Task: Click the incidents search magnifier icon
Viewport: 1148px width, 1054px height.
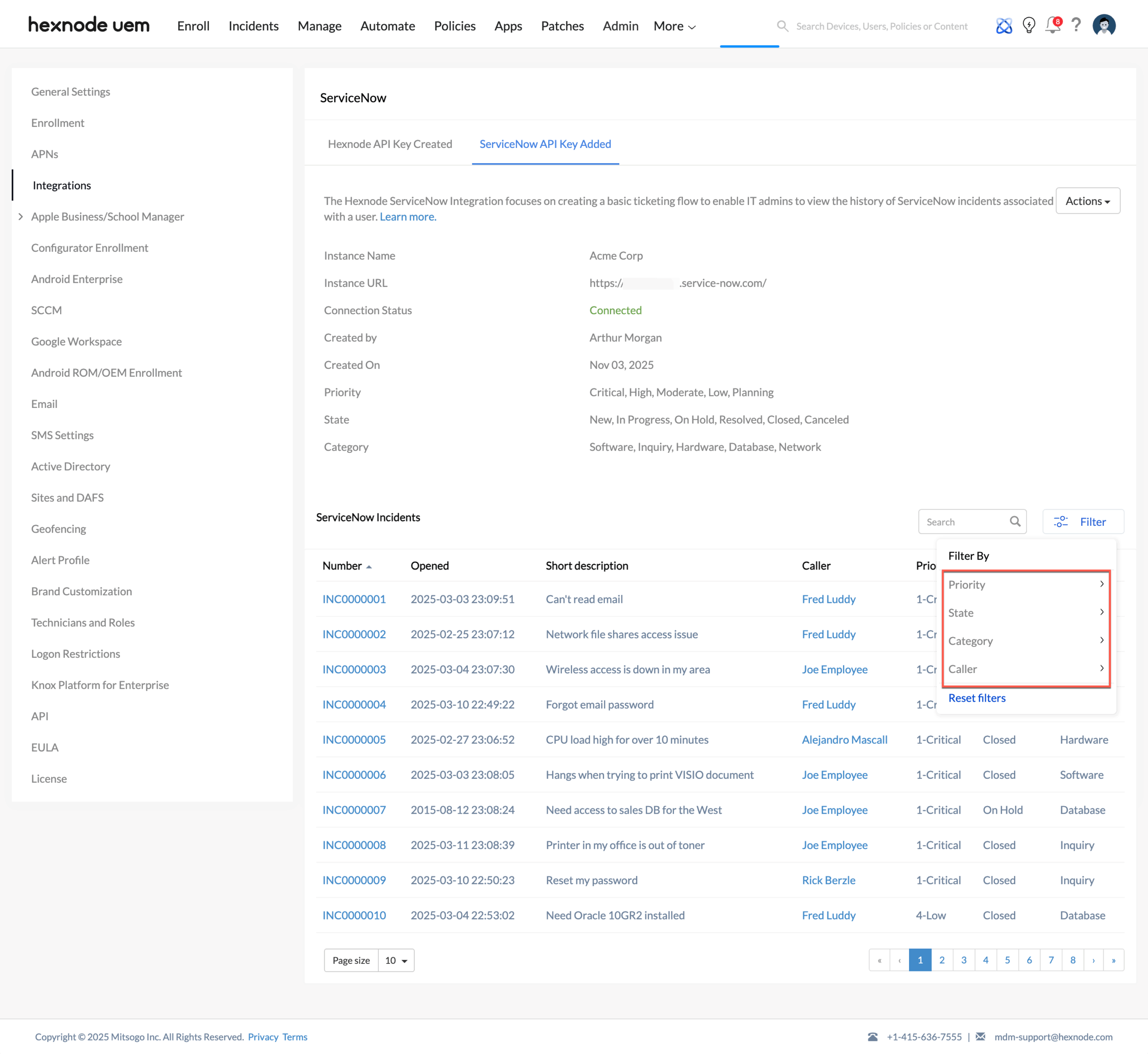Action: (x=1015, y=521)
